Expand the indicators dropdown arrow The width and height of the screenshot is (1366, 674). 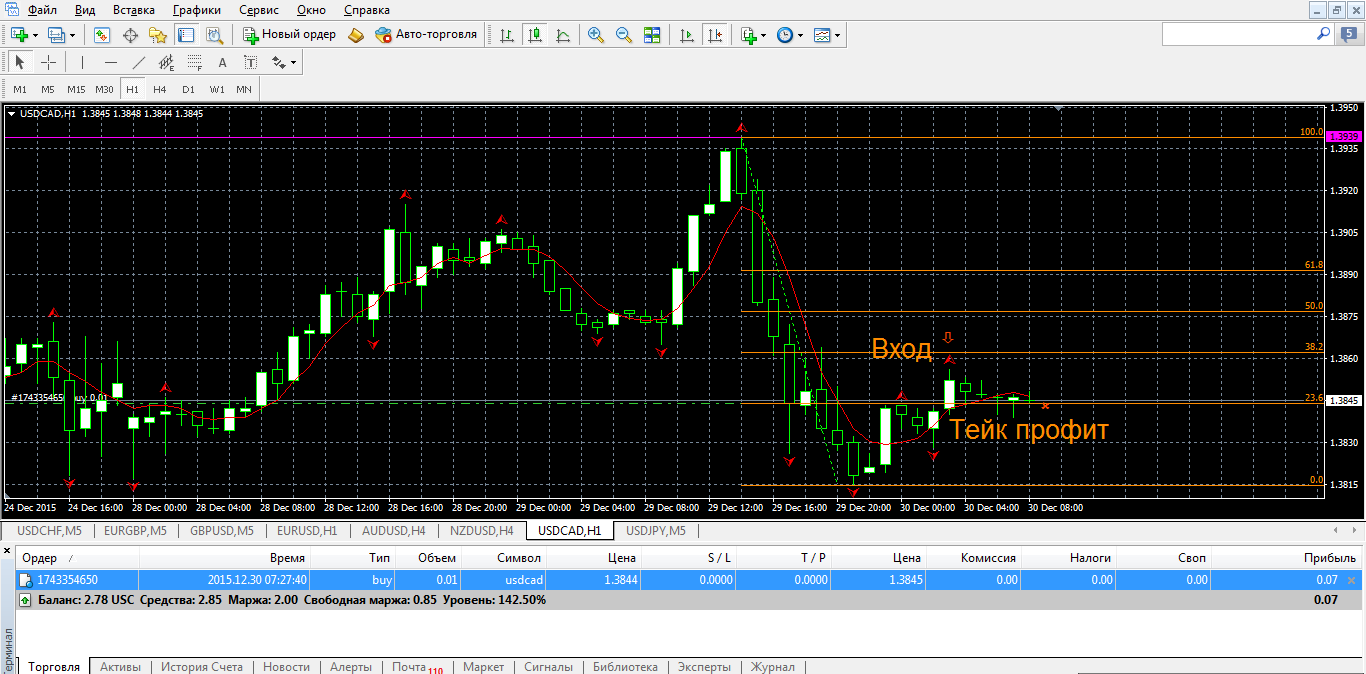point(764,35)
